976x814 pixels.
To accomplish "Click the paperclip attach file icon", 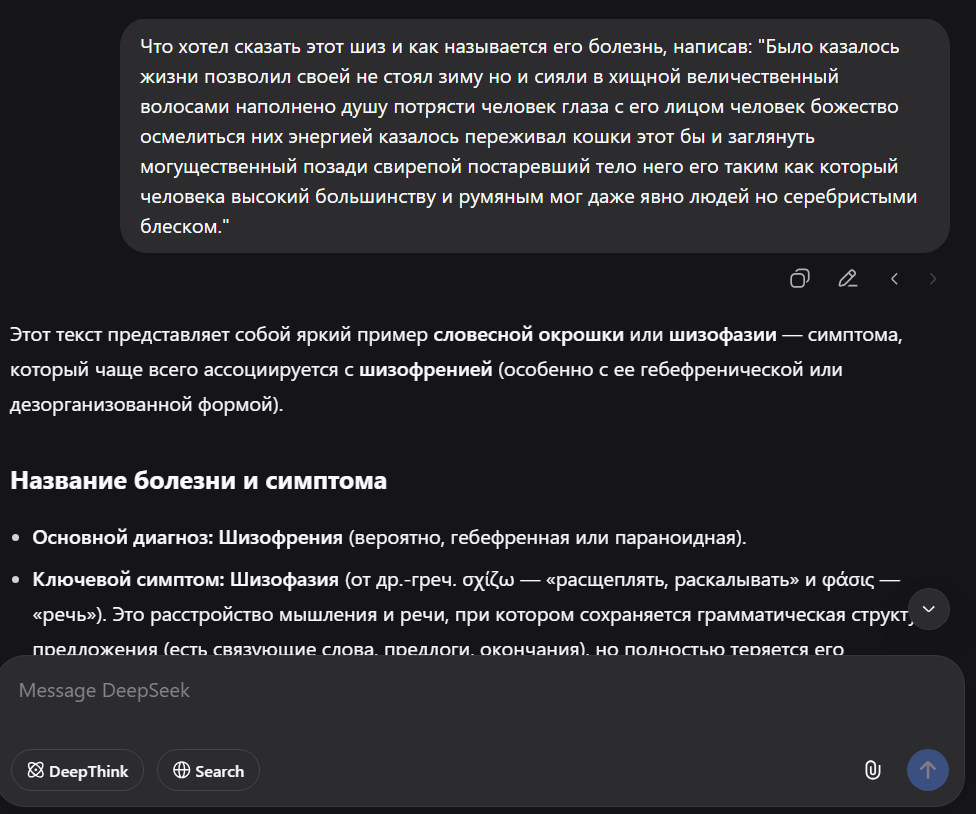I will tap(871, 770).
